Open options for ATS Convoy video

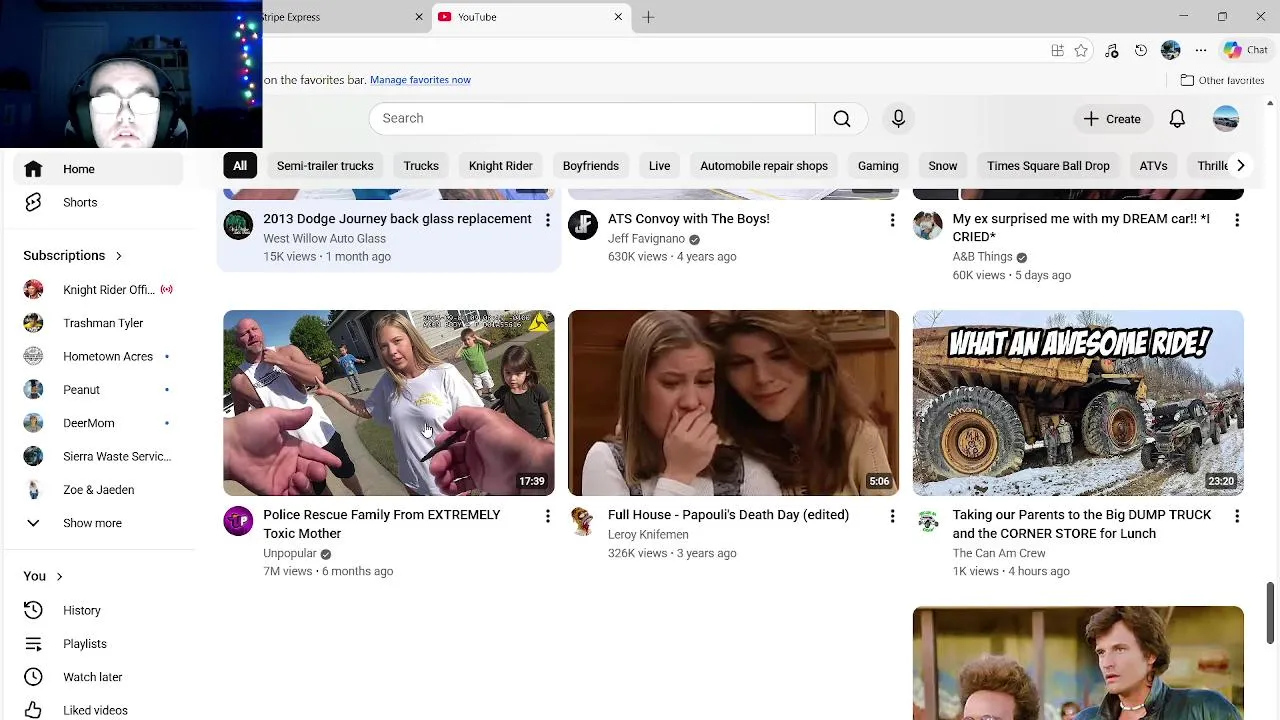892,220
